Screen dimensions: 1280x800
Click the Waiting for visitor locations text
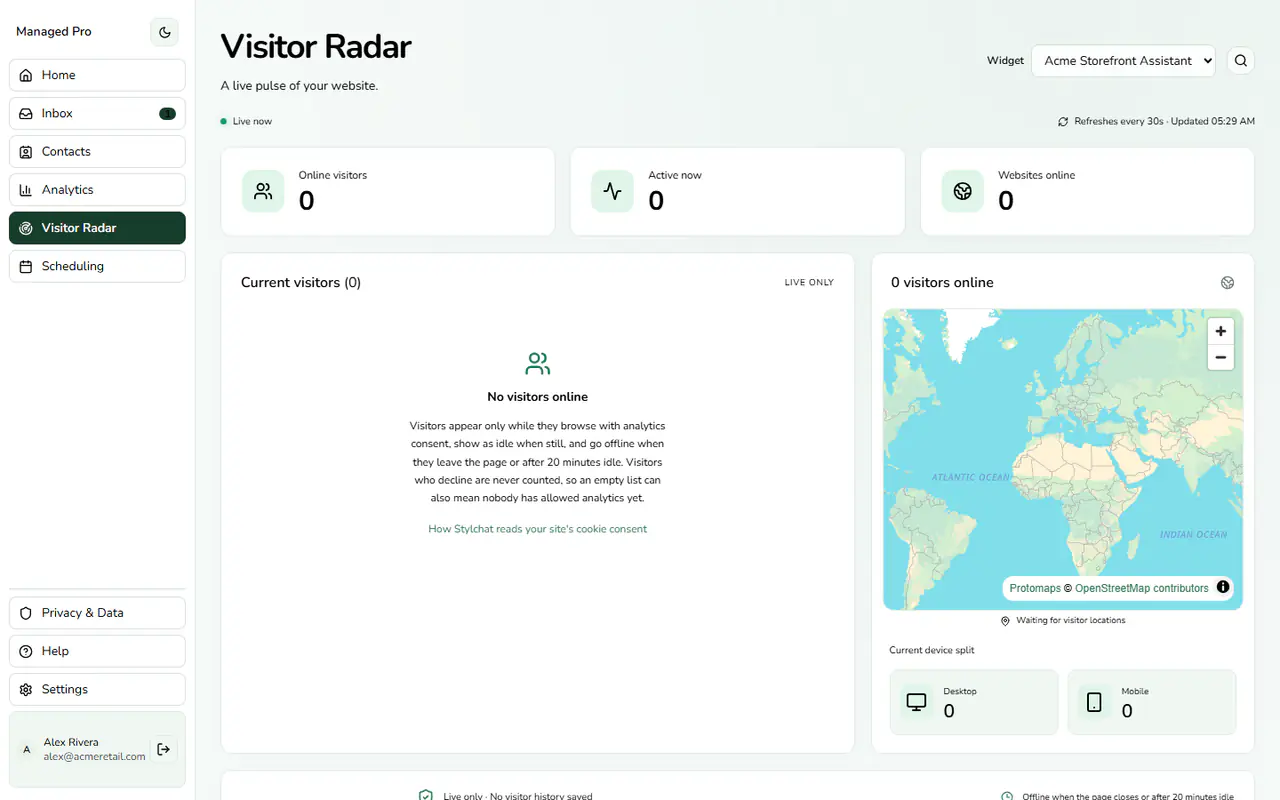point(1071,621)
